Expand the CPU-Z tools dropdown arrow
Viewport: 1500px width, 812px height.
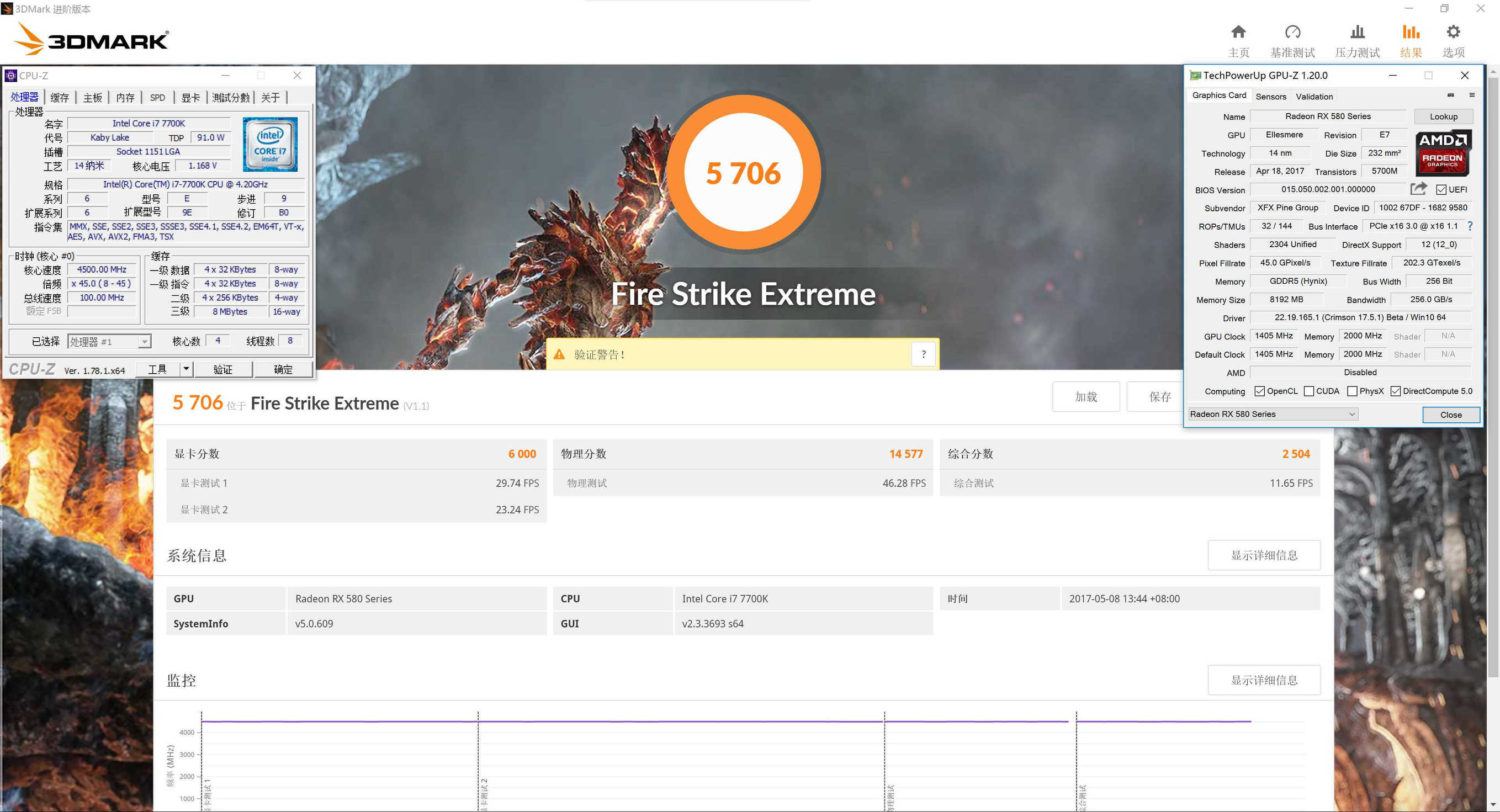(185, 368)
